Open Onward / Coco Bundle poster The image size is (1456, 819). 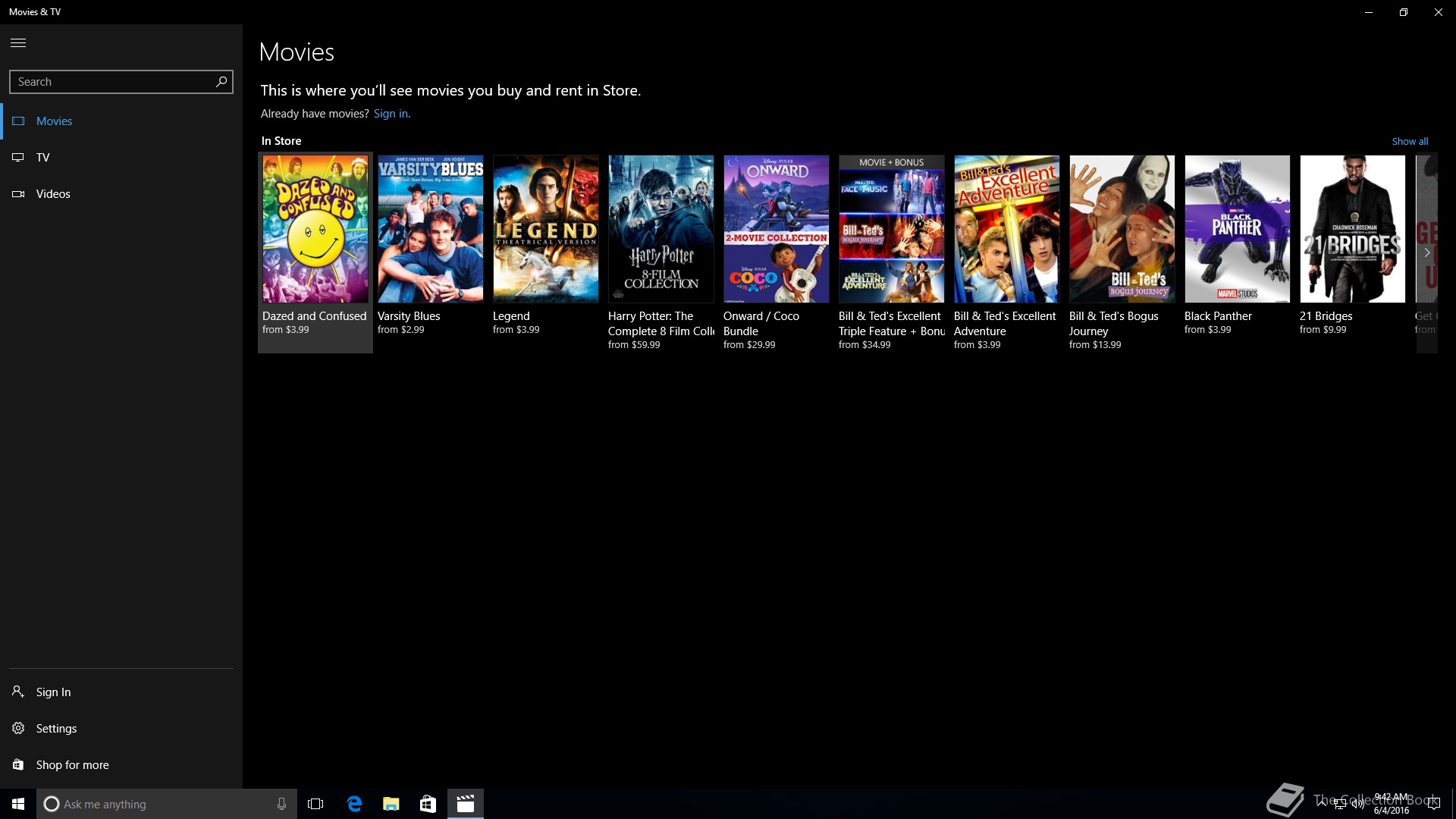pyautogui.click(x=777, y=229)
